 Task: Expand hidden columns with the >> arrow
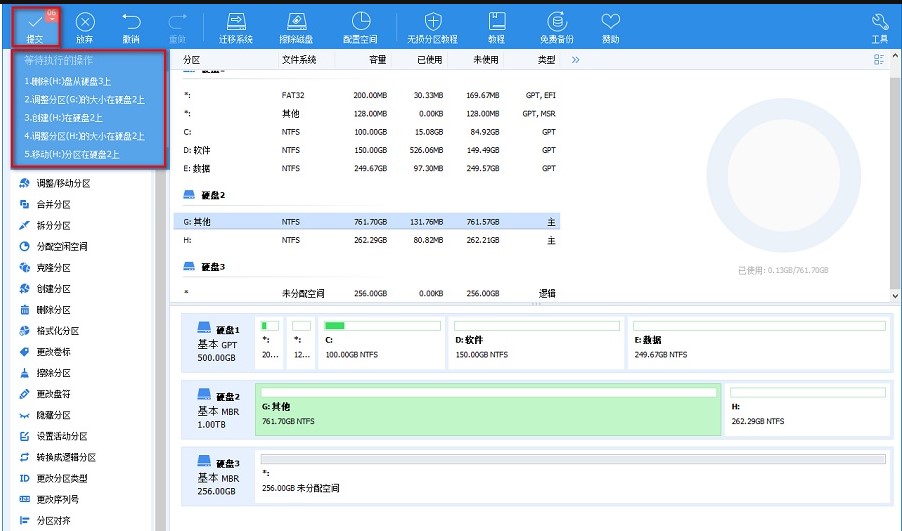click(575, 60)
